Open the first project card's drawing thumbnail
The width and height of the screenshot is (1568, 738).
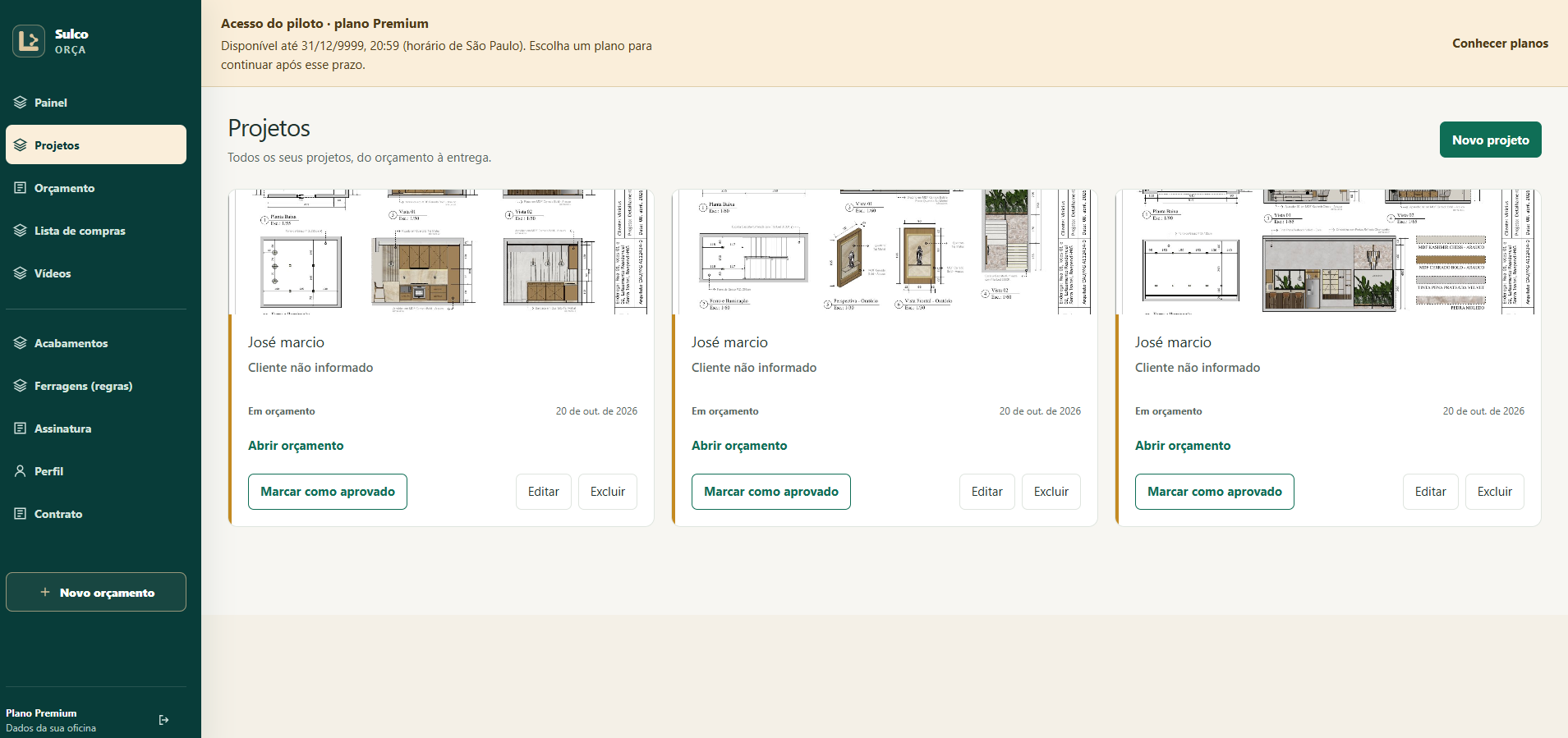(442, 252)
